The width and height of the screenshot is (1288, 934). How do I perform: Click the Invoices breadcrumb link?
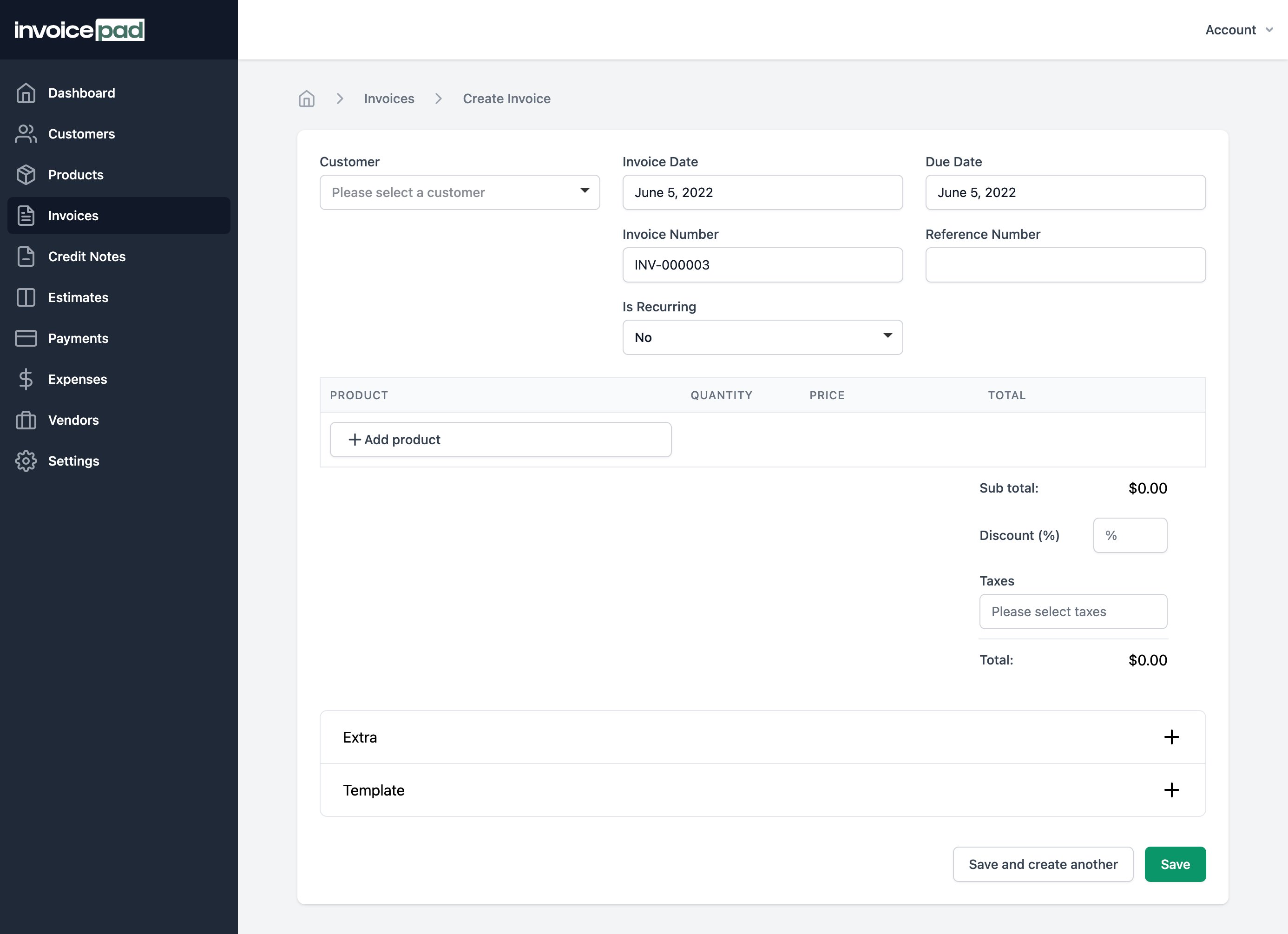(x=389, y=99)
